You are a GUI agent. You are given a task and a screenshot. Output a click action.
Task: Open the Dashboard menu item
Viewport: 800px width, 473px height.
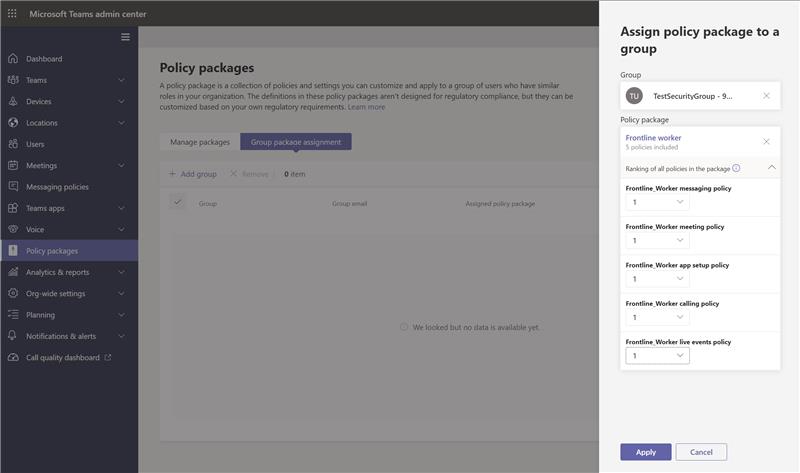[69, 59]
